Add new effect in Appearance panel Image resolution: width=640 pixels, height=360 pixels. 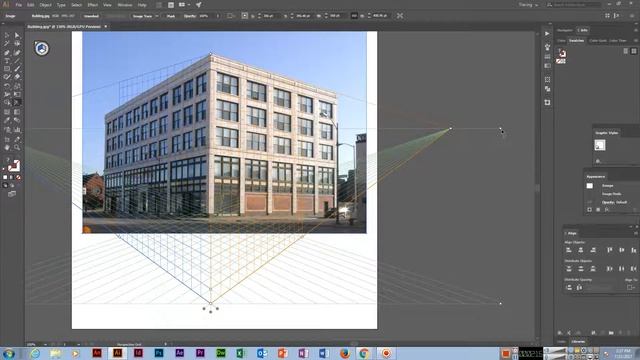point(607,209)
